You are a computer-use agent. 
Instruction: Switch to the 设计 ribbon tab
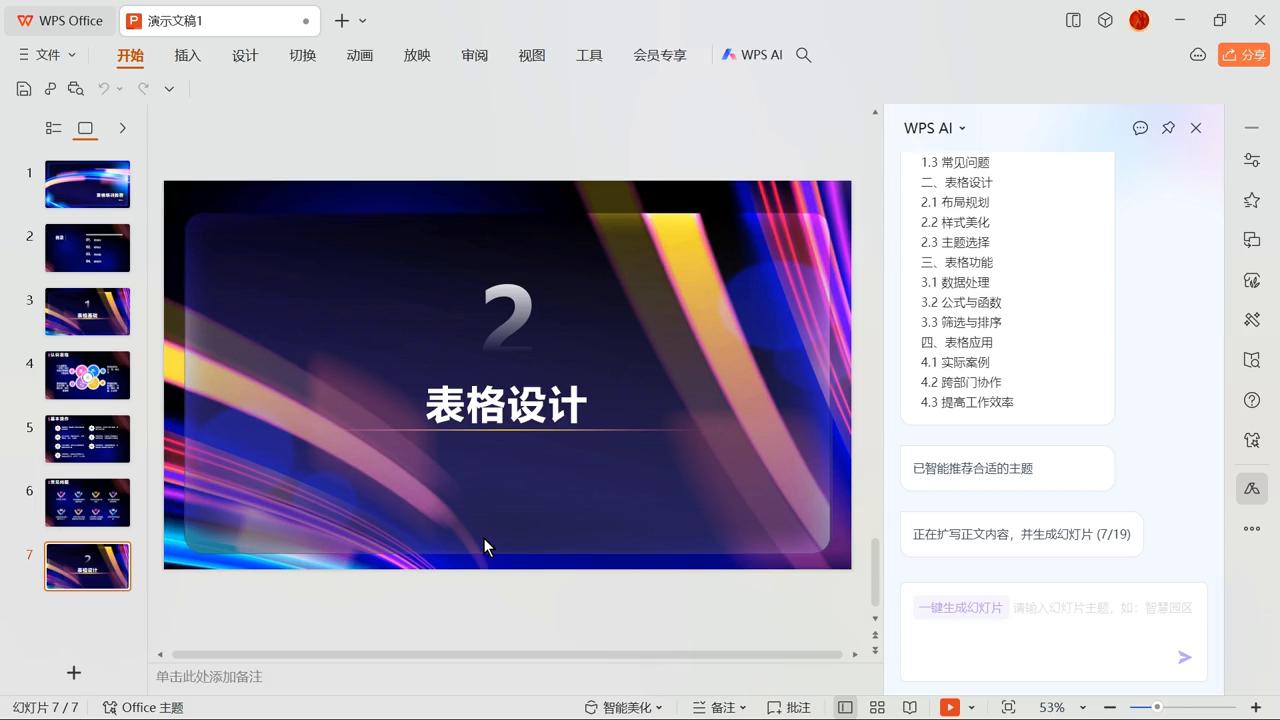click(244, 55)
